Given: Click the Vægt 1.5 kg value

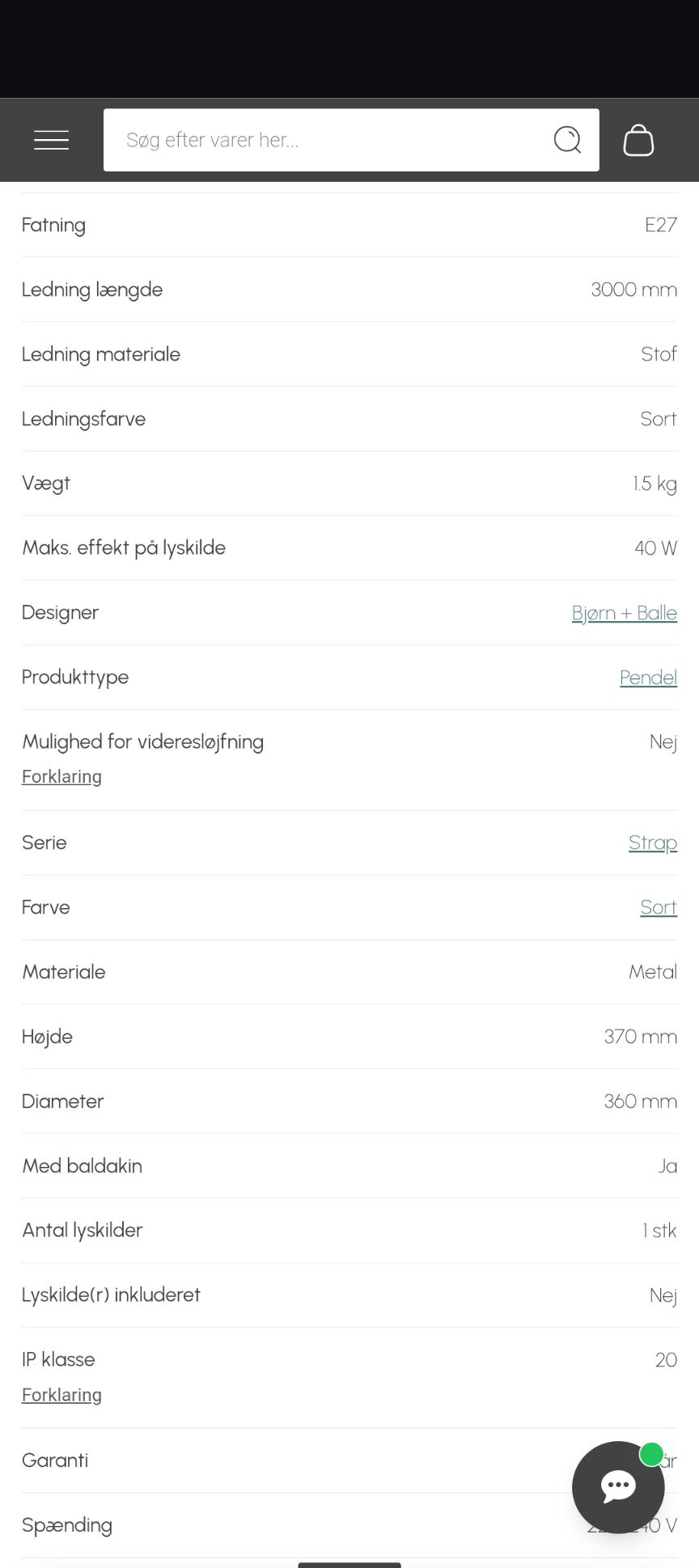Looking at the screenshot, I should (x=655, y=484).
